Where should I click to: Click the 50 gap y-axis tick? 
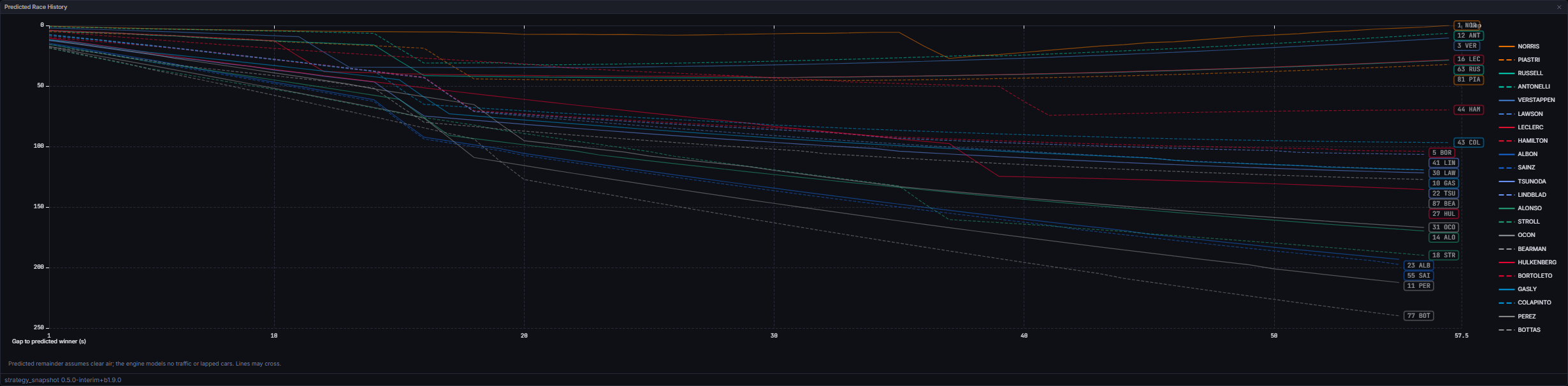tap(40, 85)
